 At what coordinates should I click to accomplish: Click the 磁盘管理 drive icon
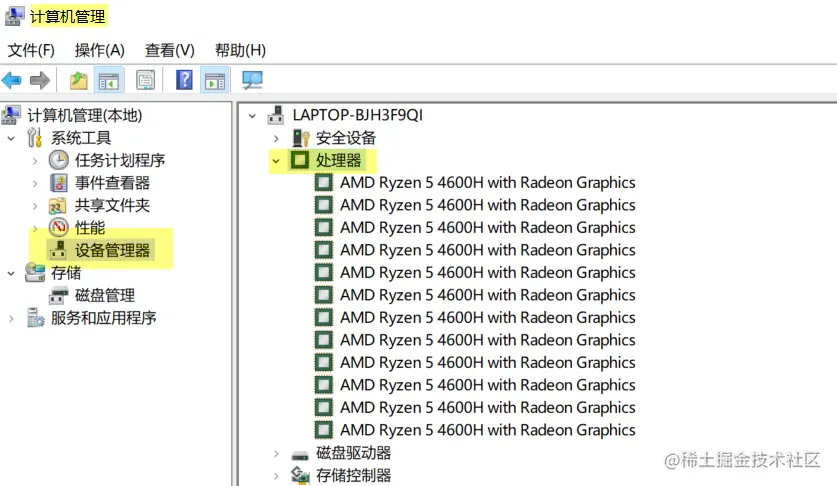point(59,295)
